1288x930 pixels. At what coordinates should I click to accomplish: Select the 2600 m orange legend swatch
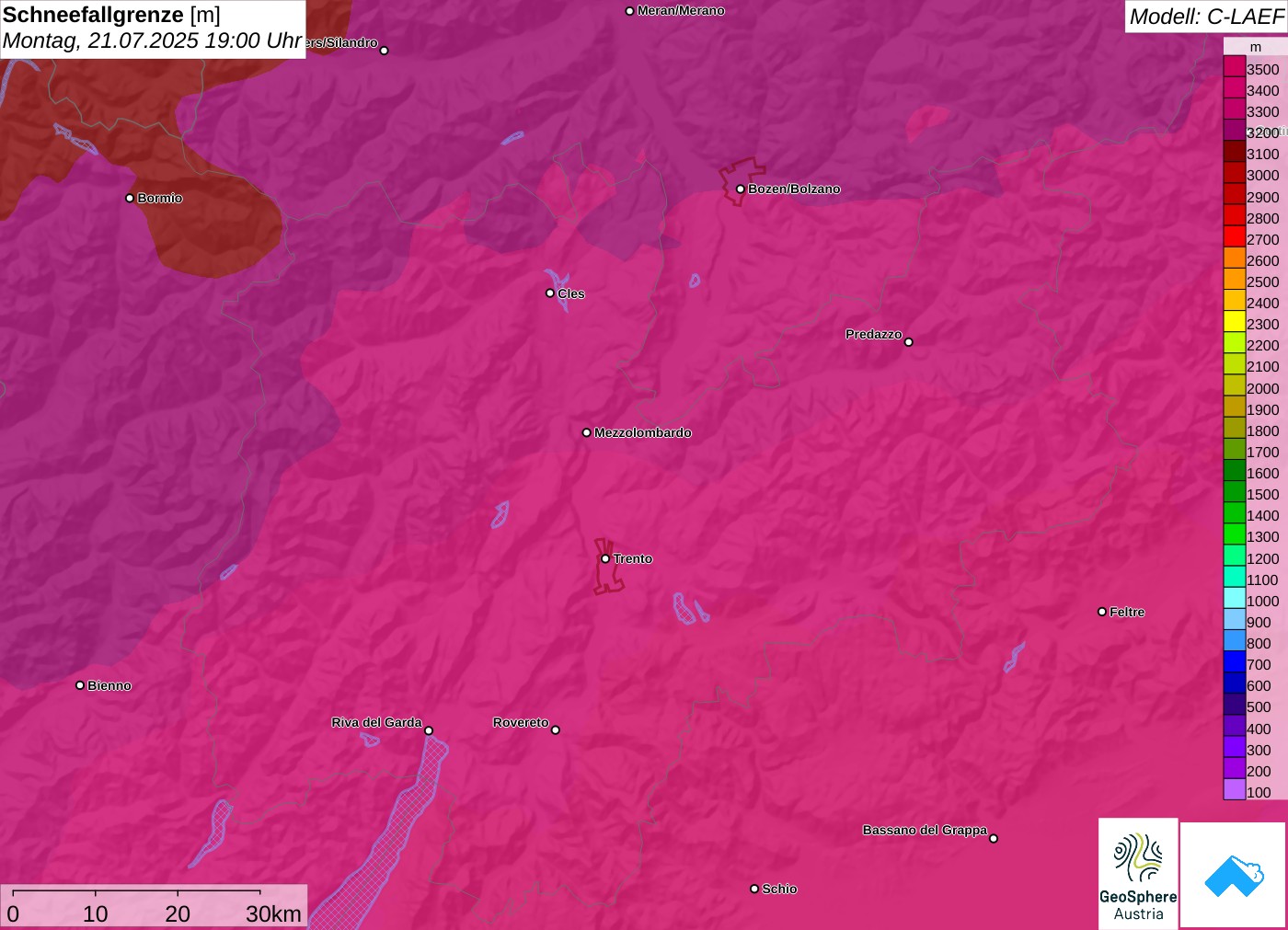1235,258
